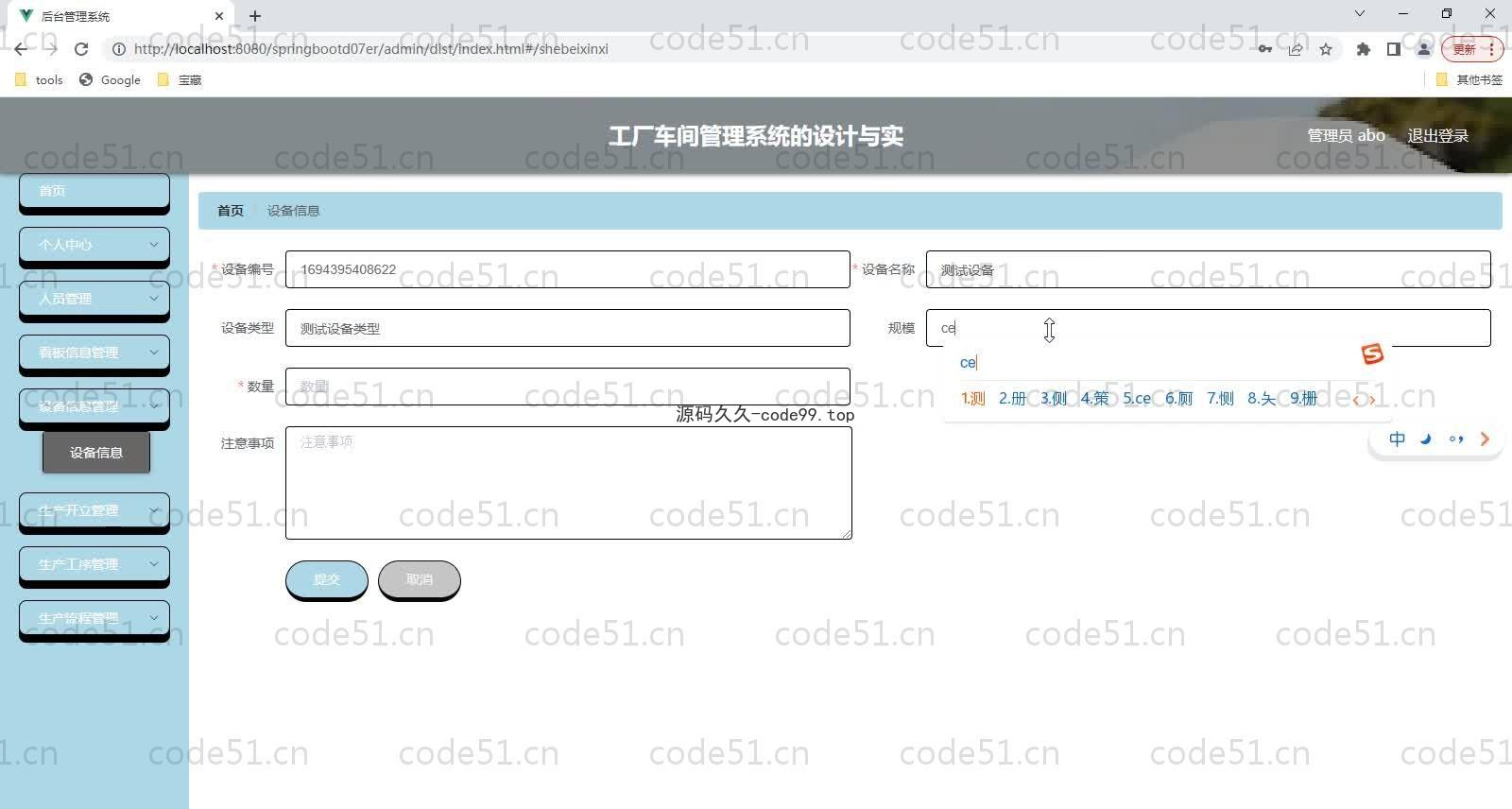Click the 管理员 abo account label
1512x809 pixels.
[1346, 136]
